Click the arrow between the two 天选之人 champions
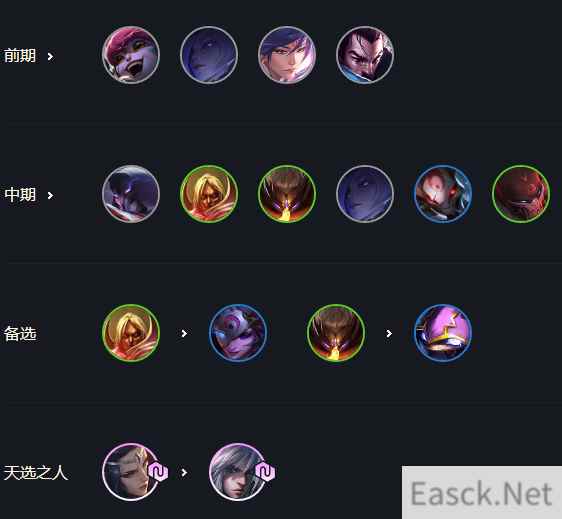The width and height of the screenshot is (562, 519). tap(184, 472)
